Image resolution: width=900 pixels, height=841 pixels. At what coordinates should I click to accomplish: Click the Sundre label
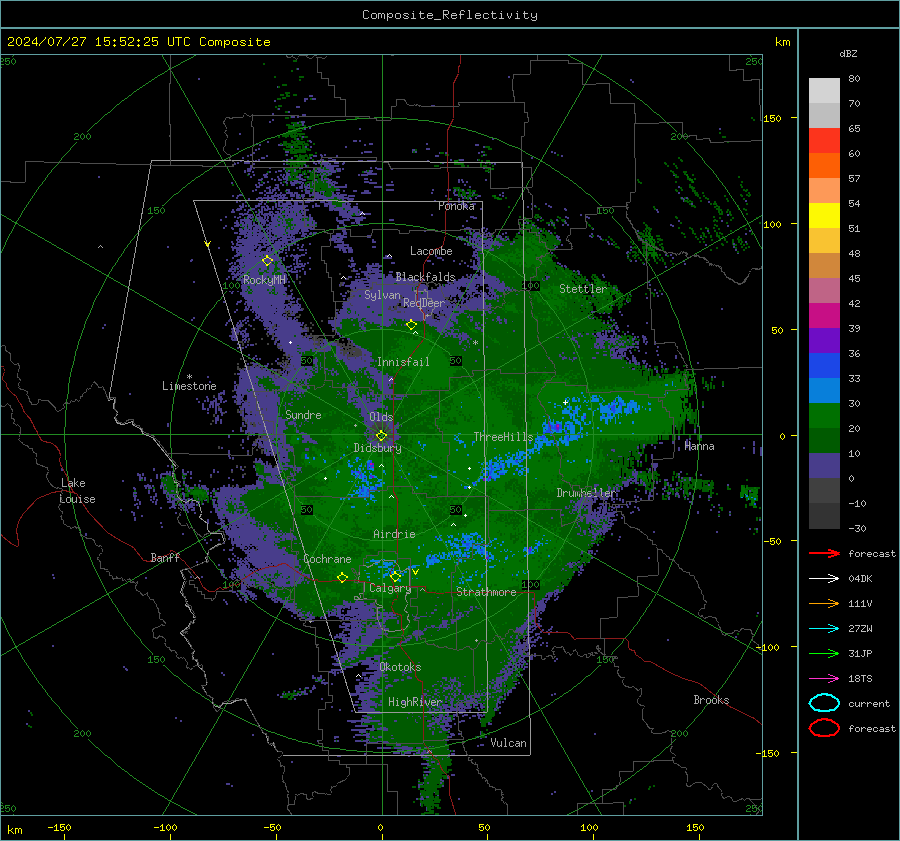pyautogui.click(x=303, y=414)
